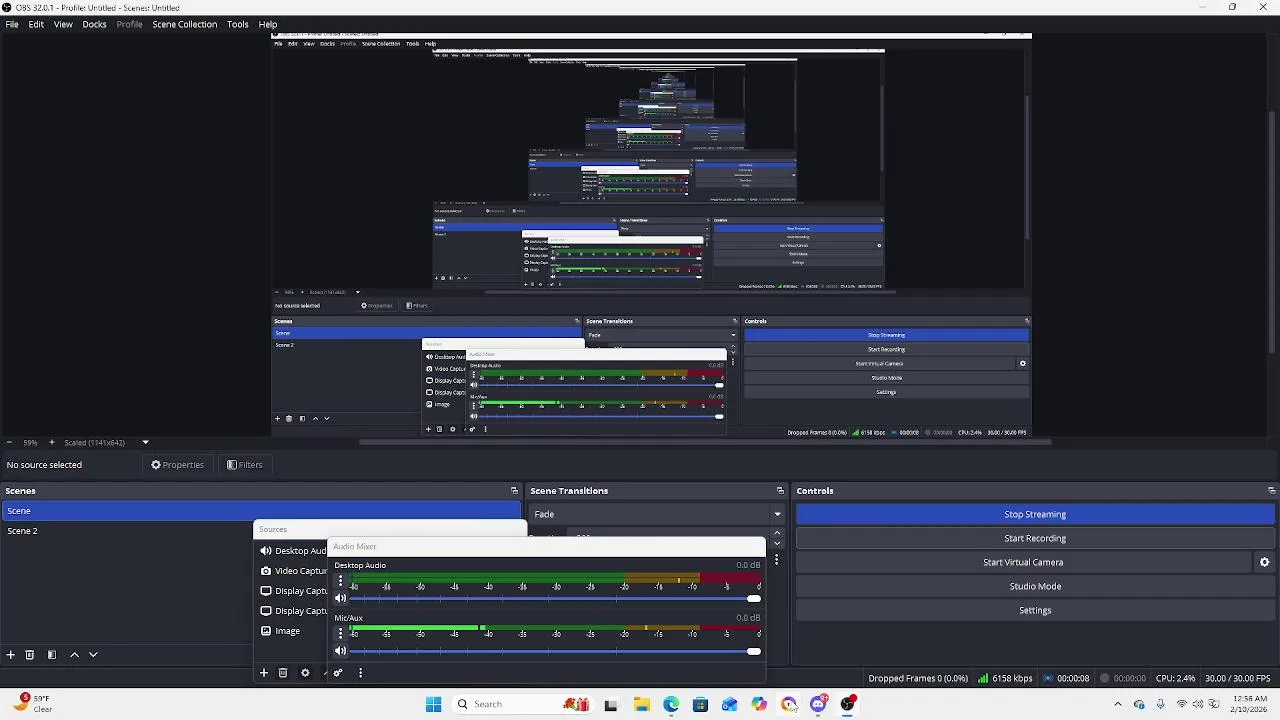Open the View menu

coord(63,24)
